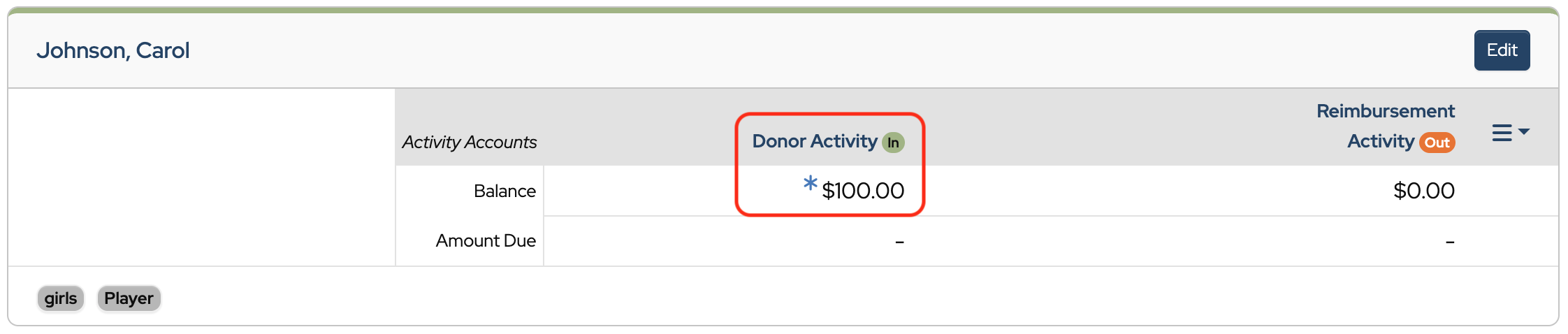This screenshot has width=1568, height=334.
Task: Click the green top border of the card
Action: point(783,10)
